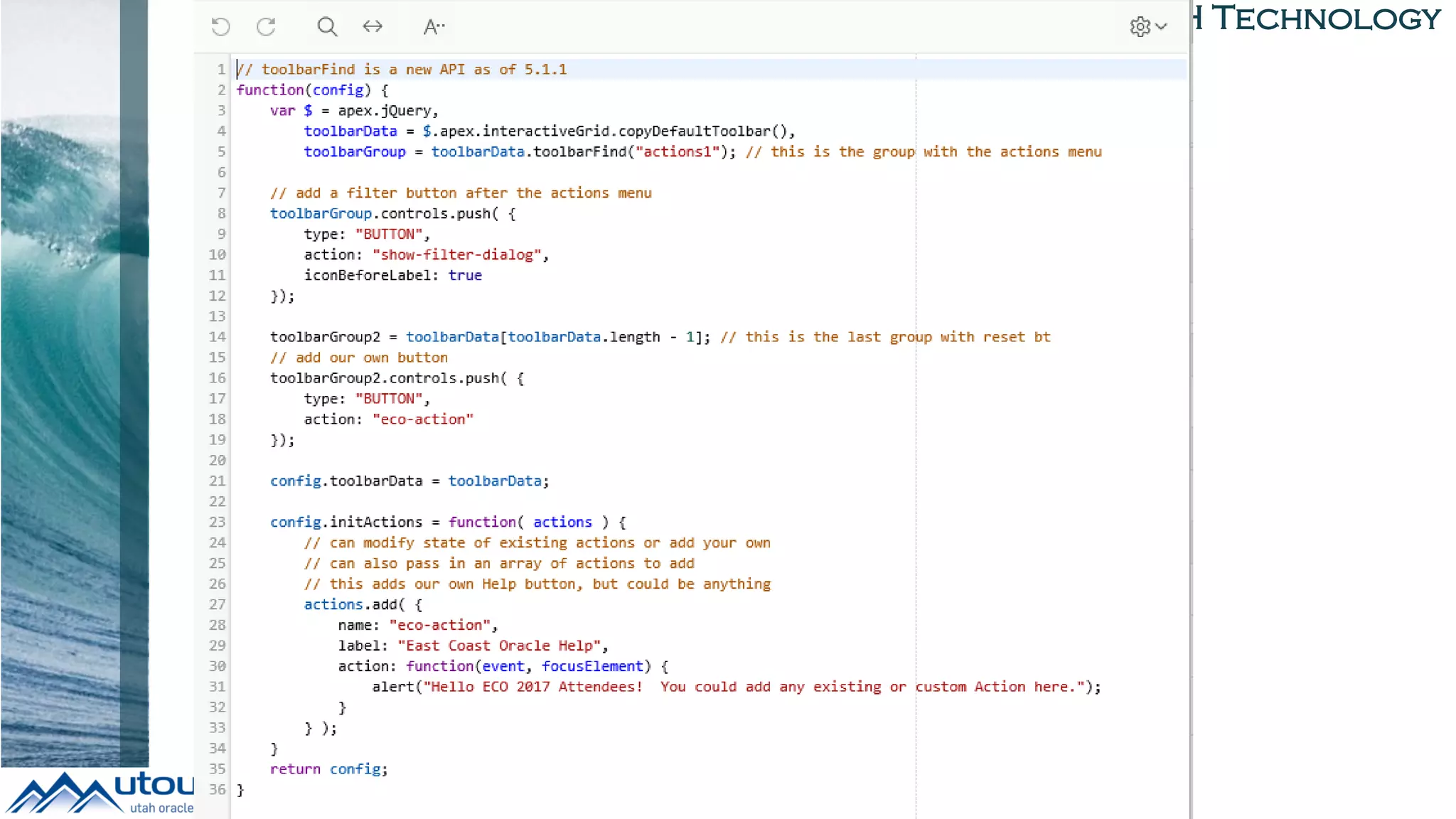Expand the chevron next to settings gear
This screenshot has height=819, width=1456.
[1162, 27]
